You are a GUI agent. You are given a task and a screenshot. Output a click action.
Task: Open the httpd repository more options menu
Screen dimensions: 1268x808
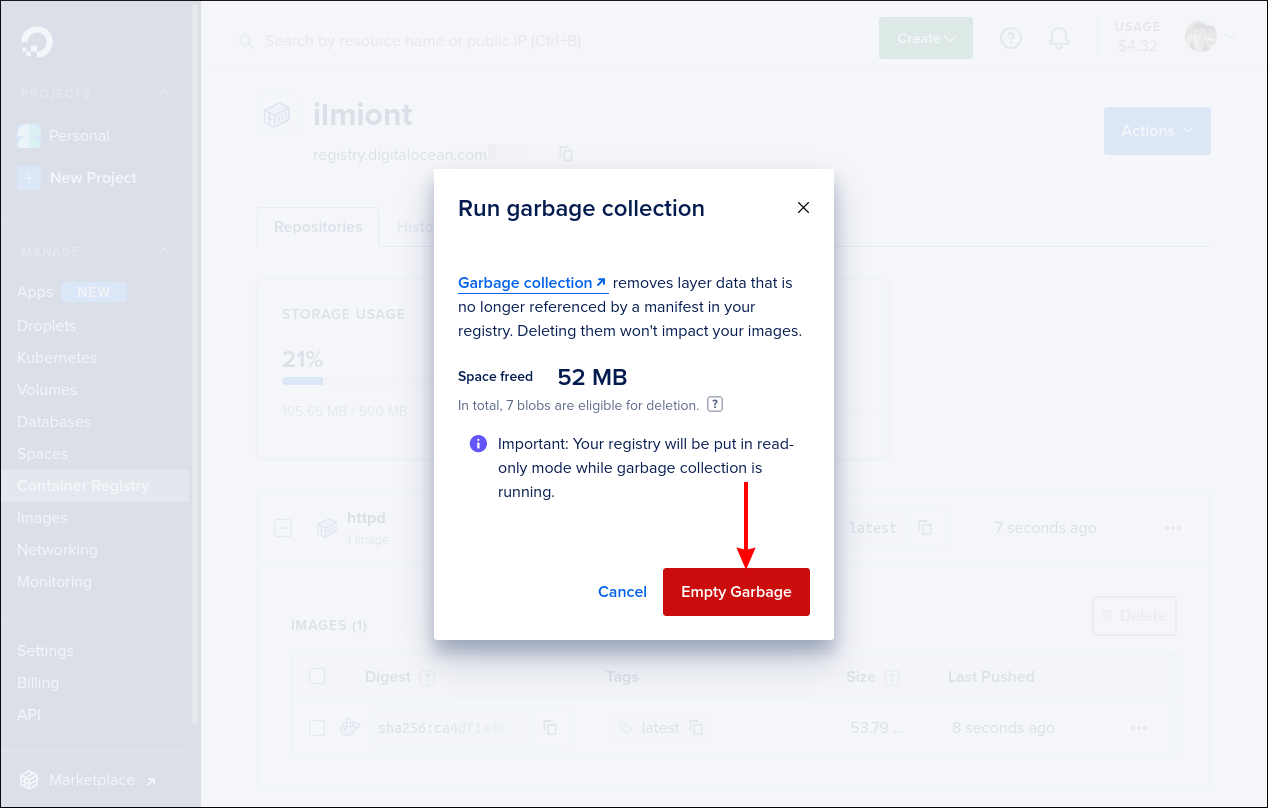[1173, 528]
